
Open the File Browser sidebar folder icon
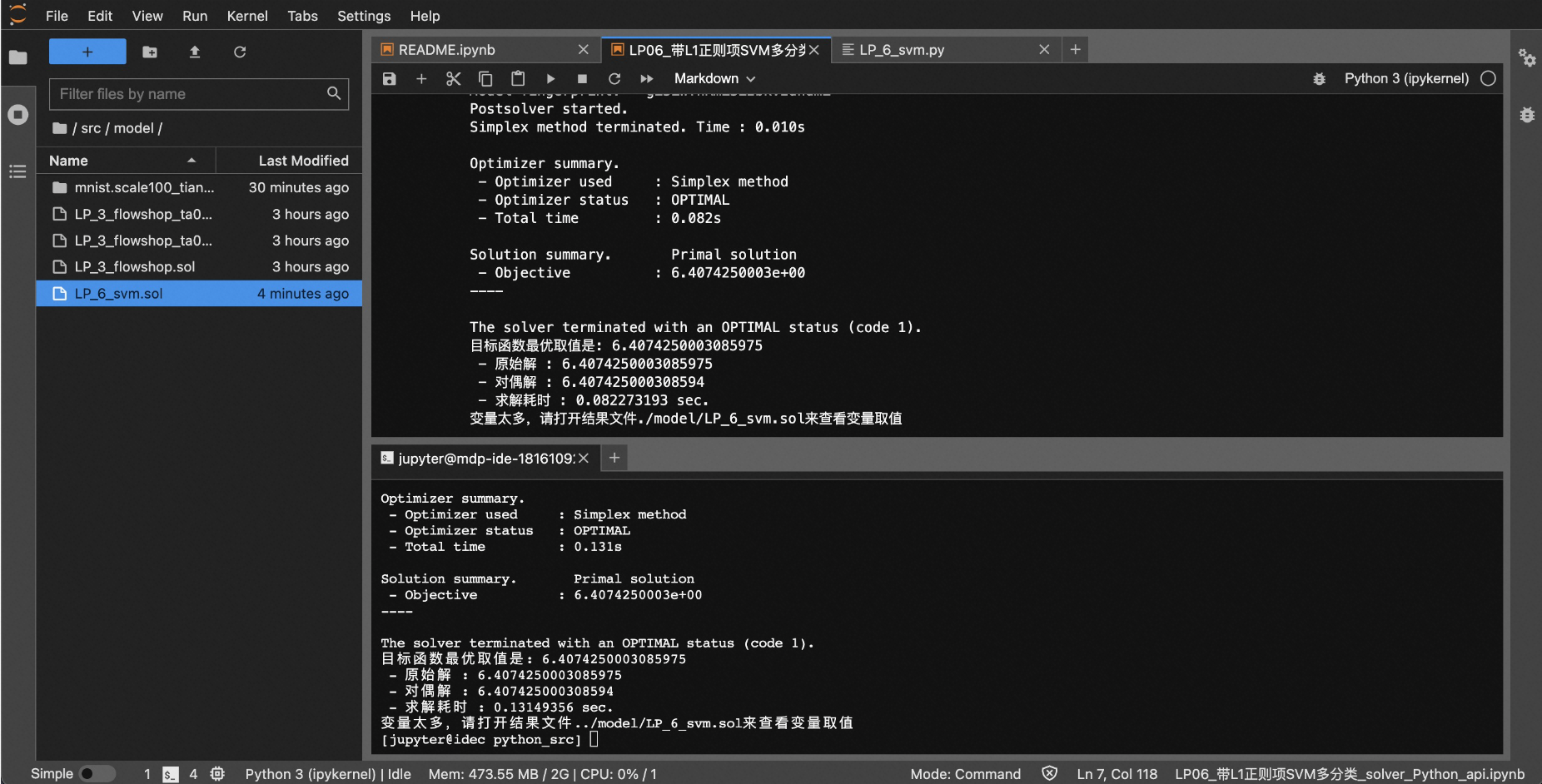point(17,57)
